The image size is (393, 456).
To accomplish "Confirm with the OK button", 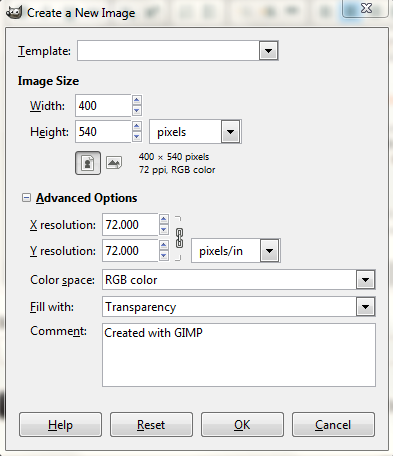I will pyautogui.click(x=242, y=425).
